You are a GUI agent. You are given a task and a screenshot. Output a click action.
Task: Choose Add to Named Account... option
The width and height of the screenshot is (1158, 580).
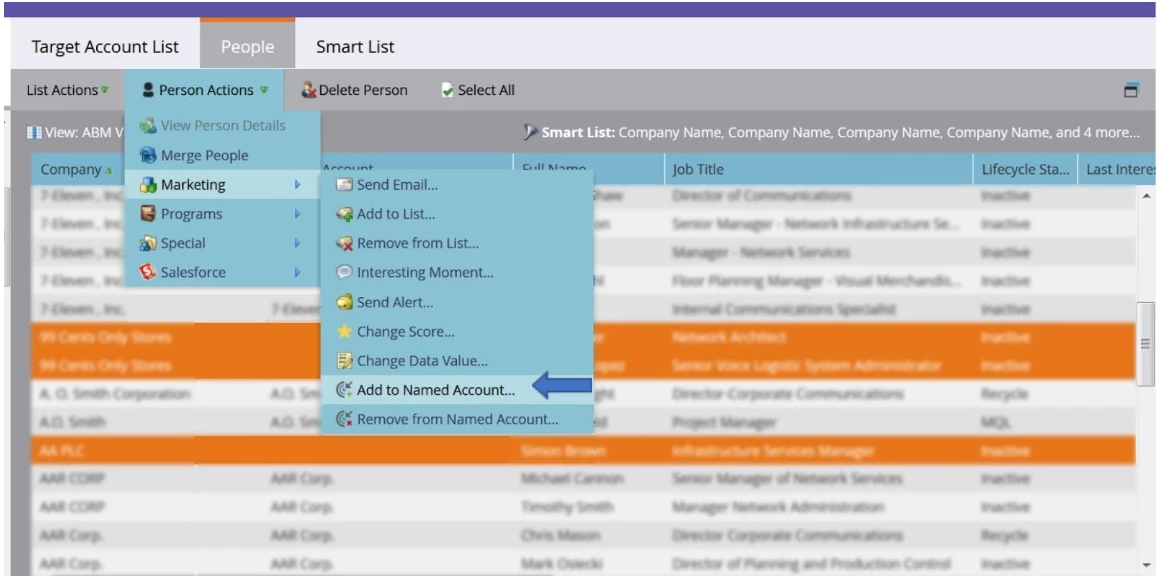pos(457,390)
